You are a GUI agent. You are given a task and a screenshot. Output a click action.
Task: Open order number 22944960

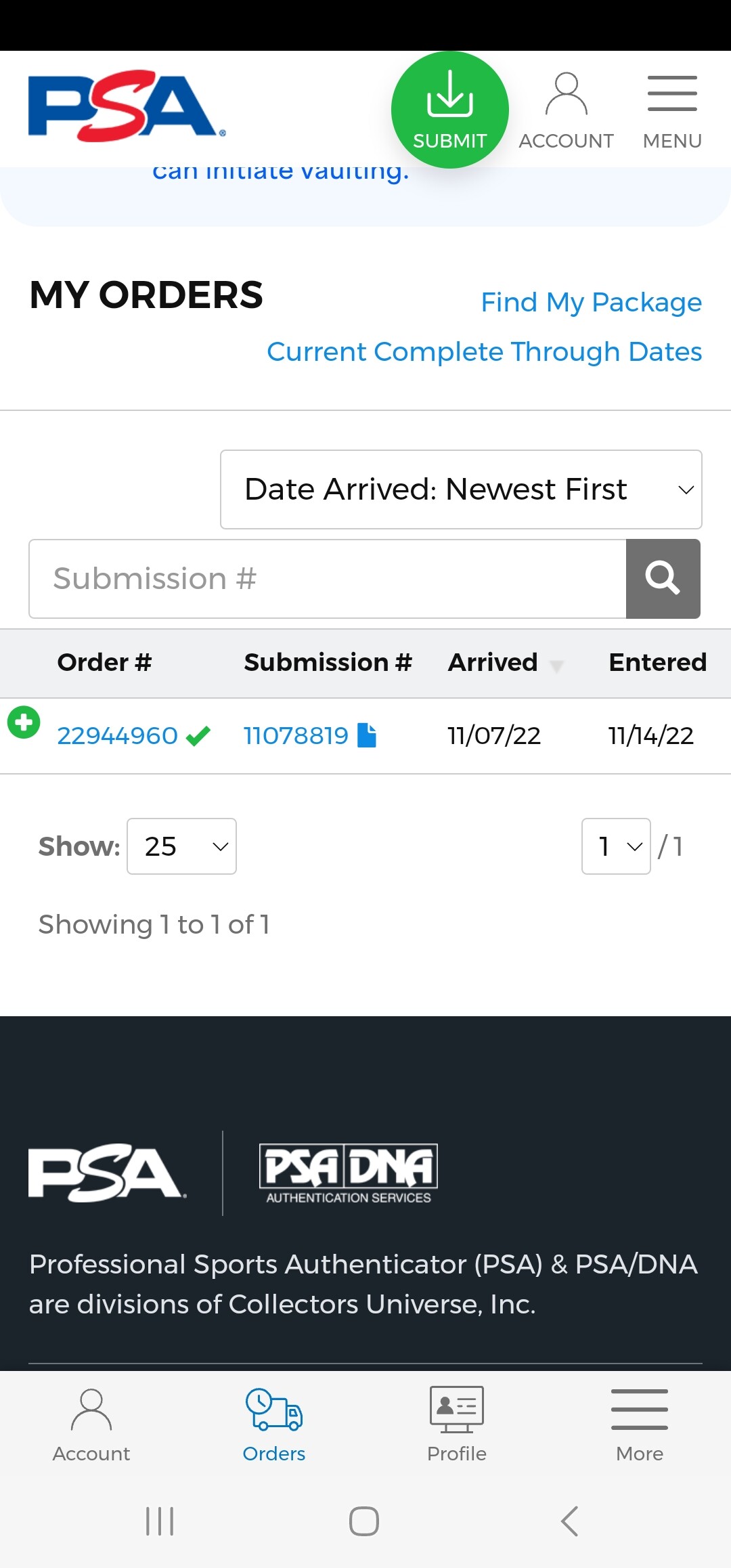[118, 736]
